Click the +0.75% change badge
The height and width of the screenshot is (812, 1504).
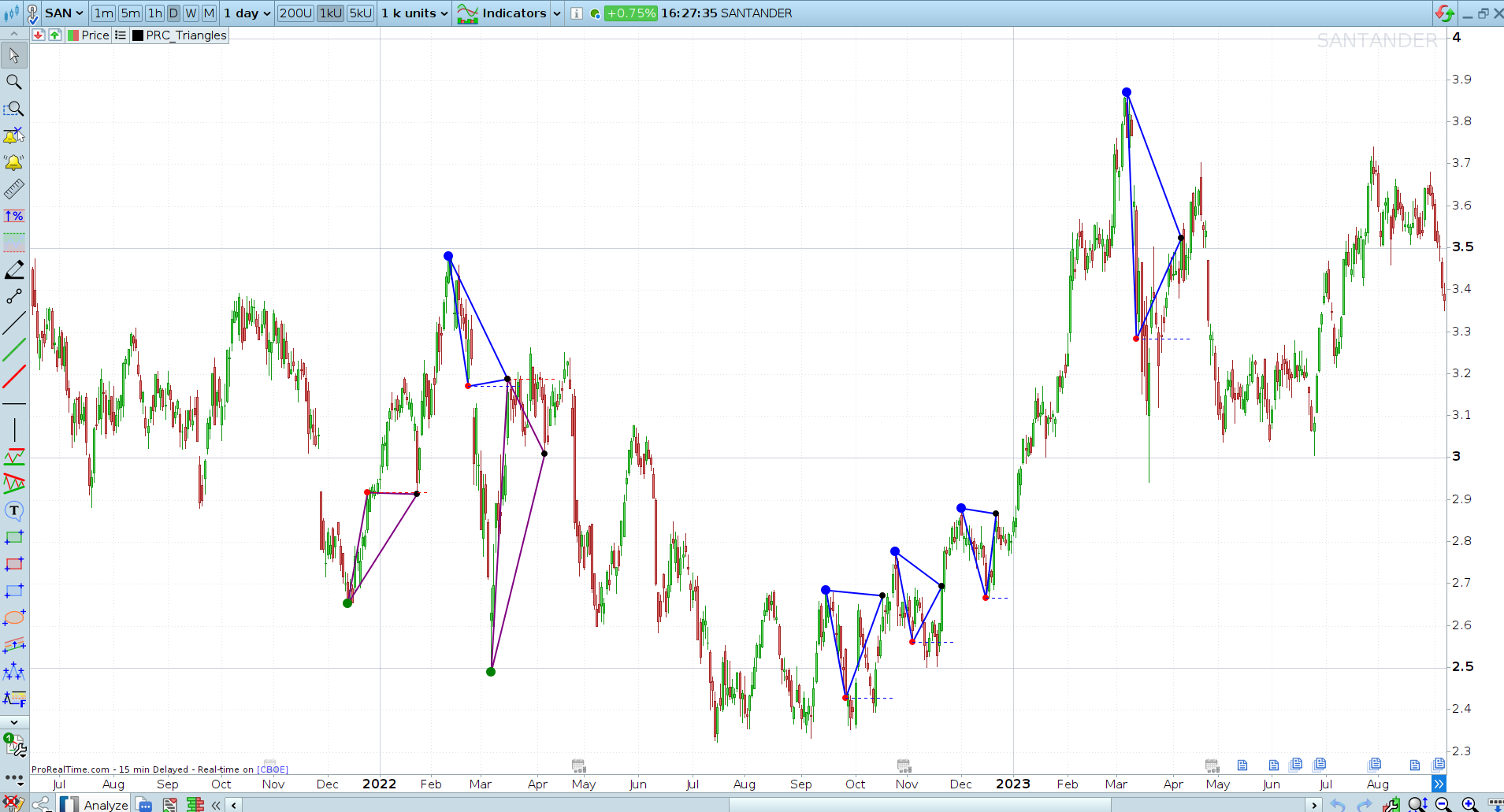tap(631, 13)
